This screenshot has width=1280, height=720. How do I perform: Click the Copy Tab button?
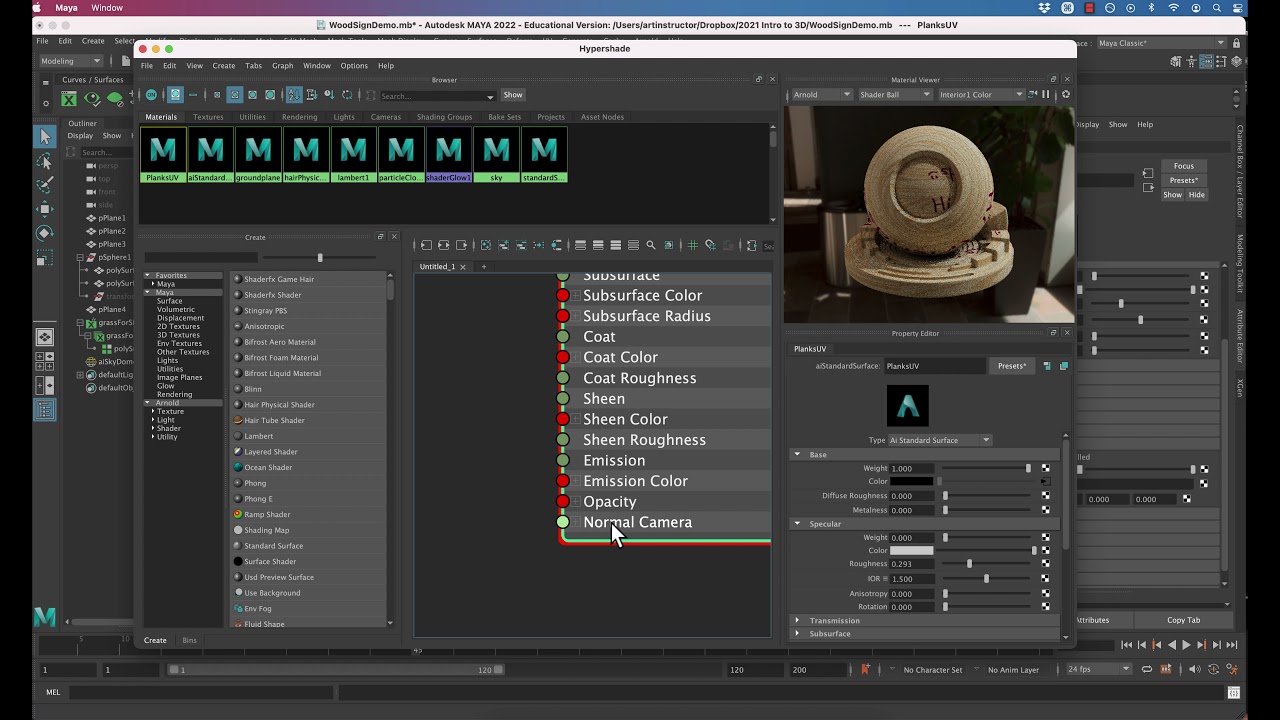pyautogui.click(x=1183, y=620)
